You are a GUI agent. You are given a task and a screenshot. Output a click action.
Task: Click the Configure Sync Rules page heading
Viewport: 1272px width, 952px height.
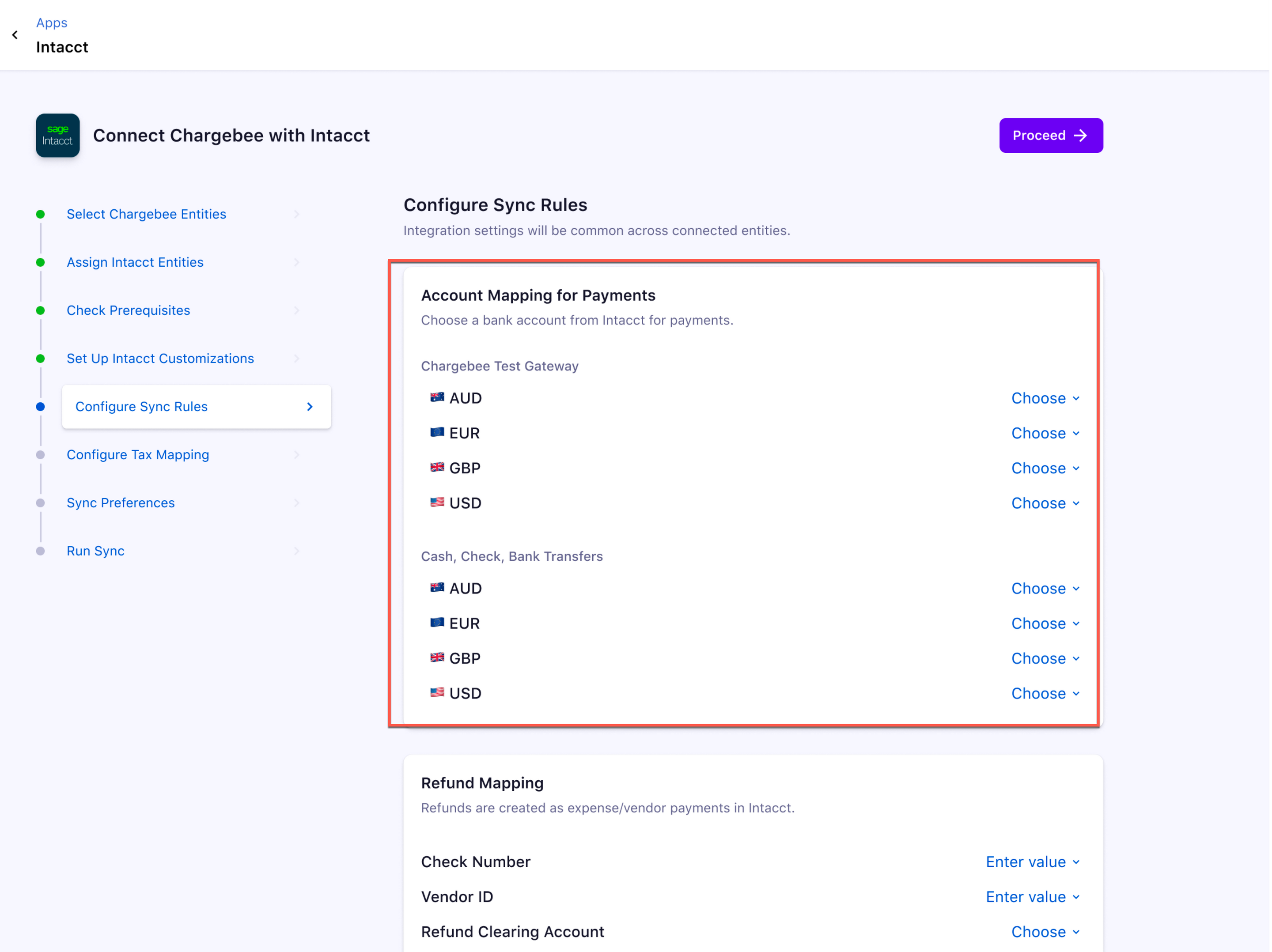click(x=496, y=205)
